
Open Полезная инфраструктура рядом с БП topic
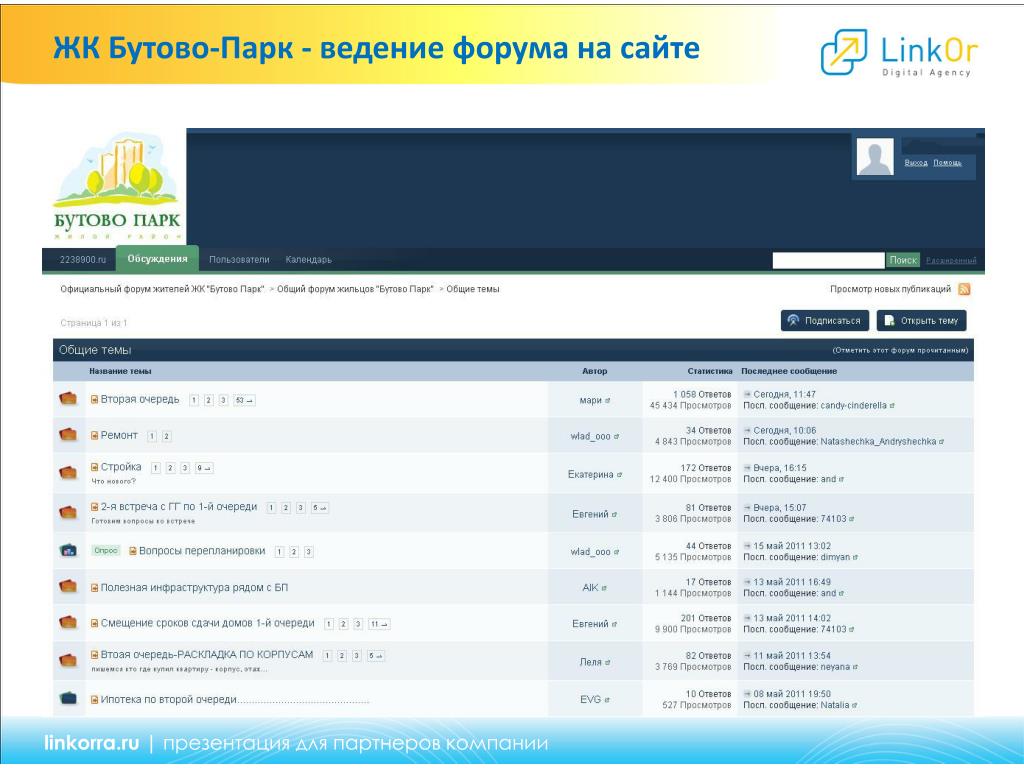point(194,587)
